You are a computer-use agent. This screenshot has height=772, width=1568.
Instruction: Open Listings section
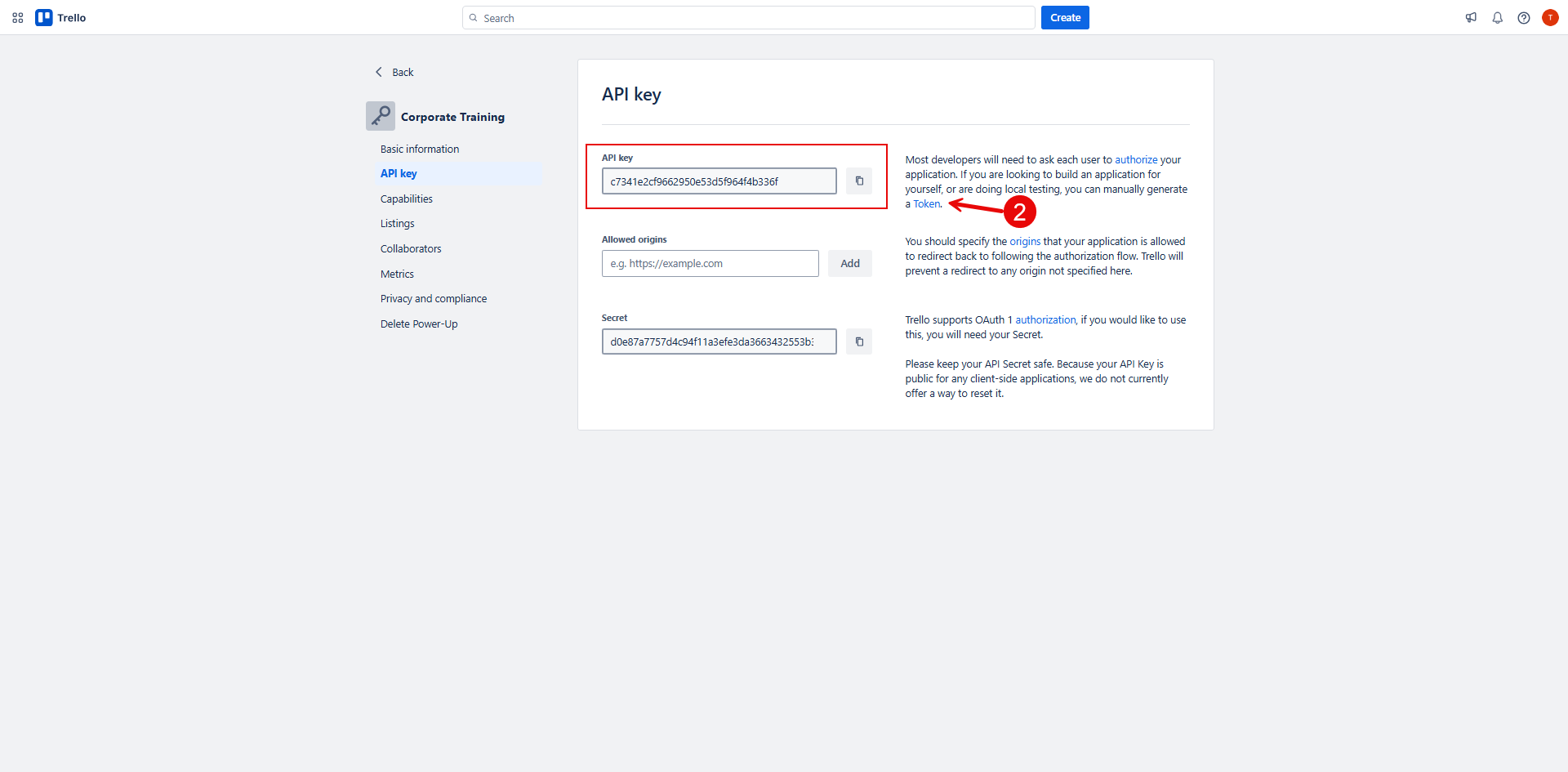398,223
